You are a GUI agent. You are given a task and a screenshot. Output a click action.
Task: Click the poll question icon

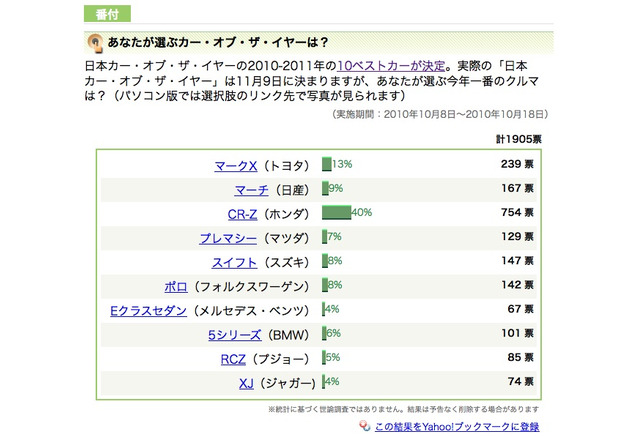[96, 43]
